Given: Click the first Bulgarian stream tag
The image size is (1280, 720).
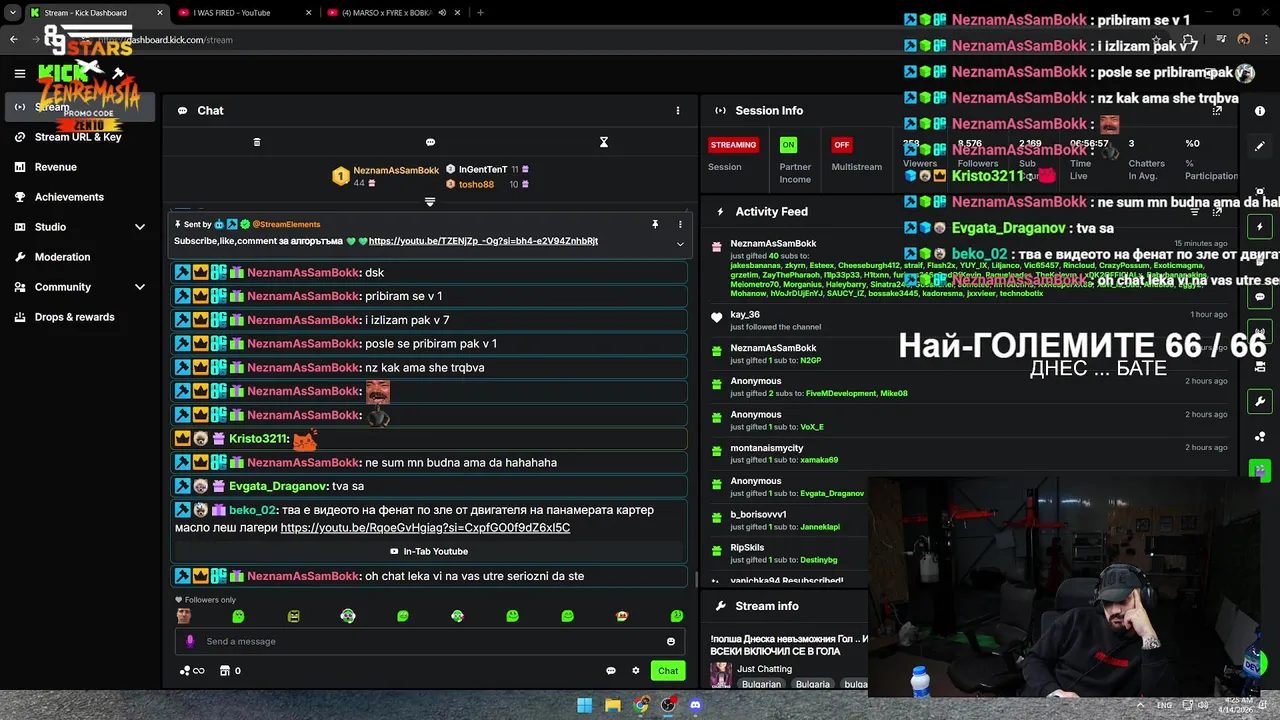Looking at the screenshot, I should (761, 684).
